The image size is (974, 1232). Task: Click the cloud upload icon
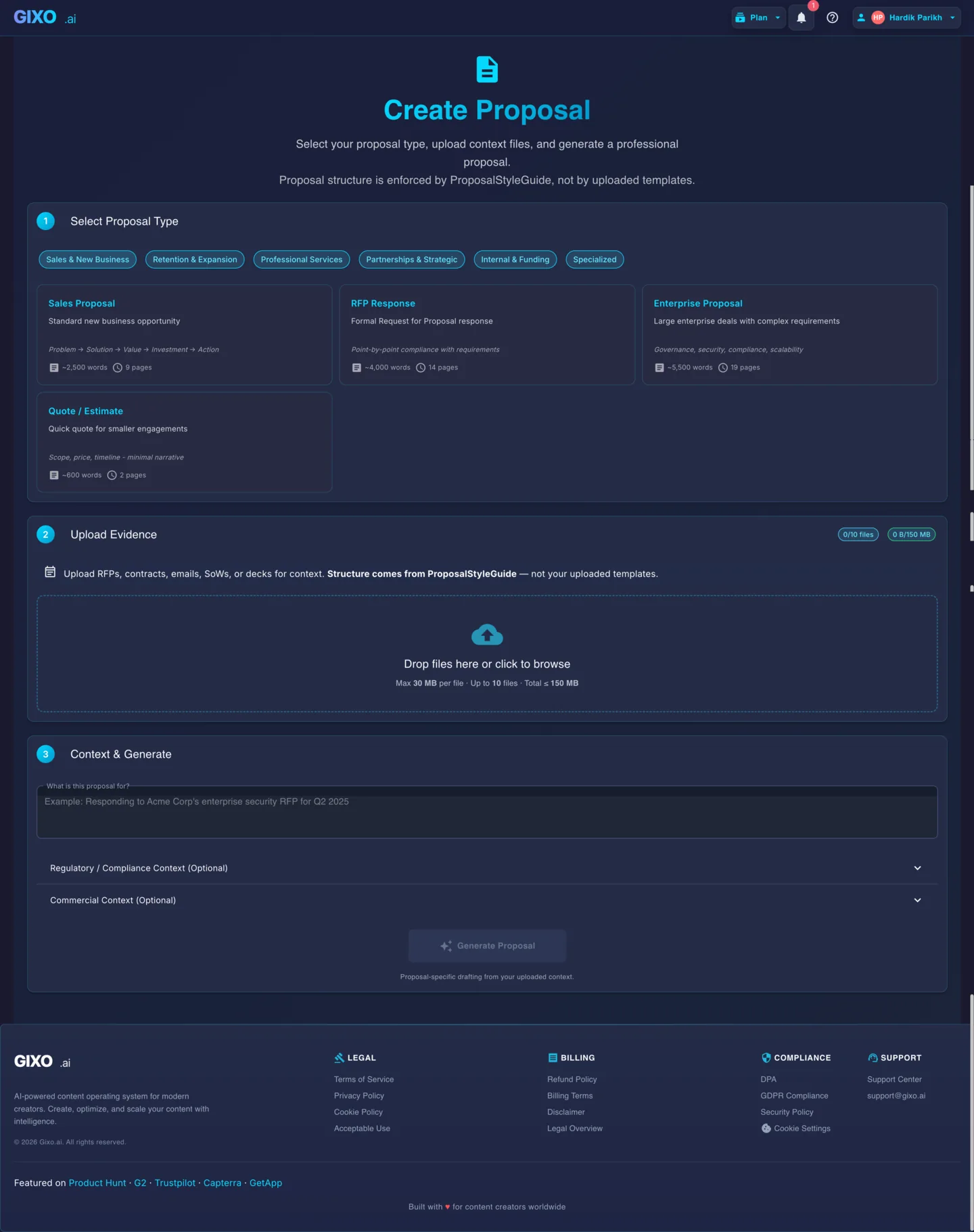click(x=487, y=635)
